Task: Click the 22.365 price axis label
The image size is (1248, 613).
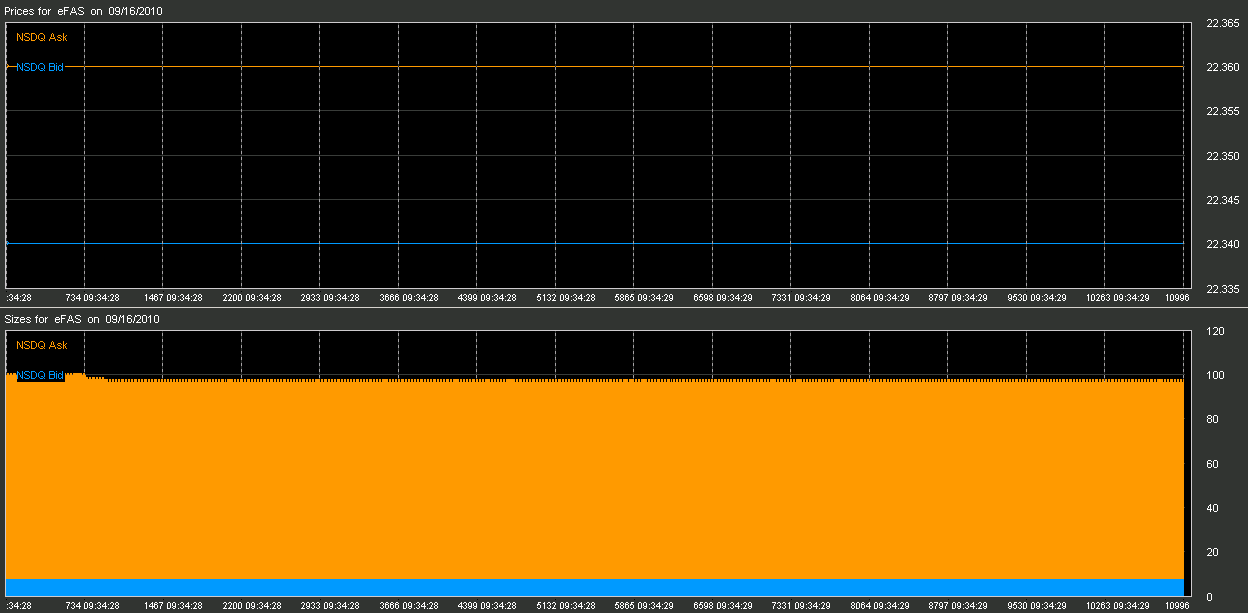Action: tap(1225, 24)
